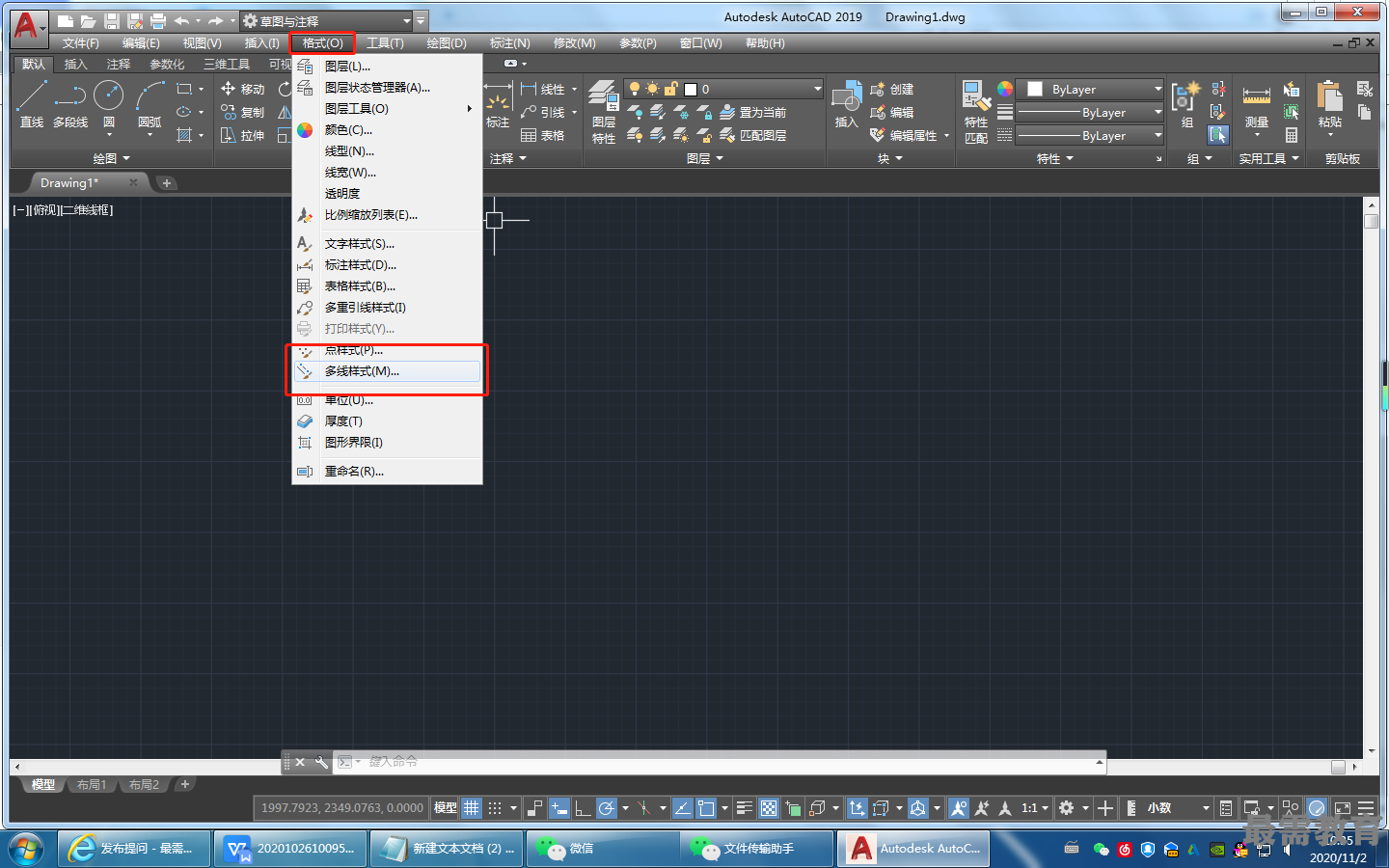Viewport: 1389px width, 868px height.
Task: Click 线性 dimension button
Action: (543, 89)
